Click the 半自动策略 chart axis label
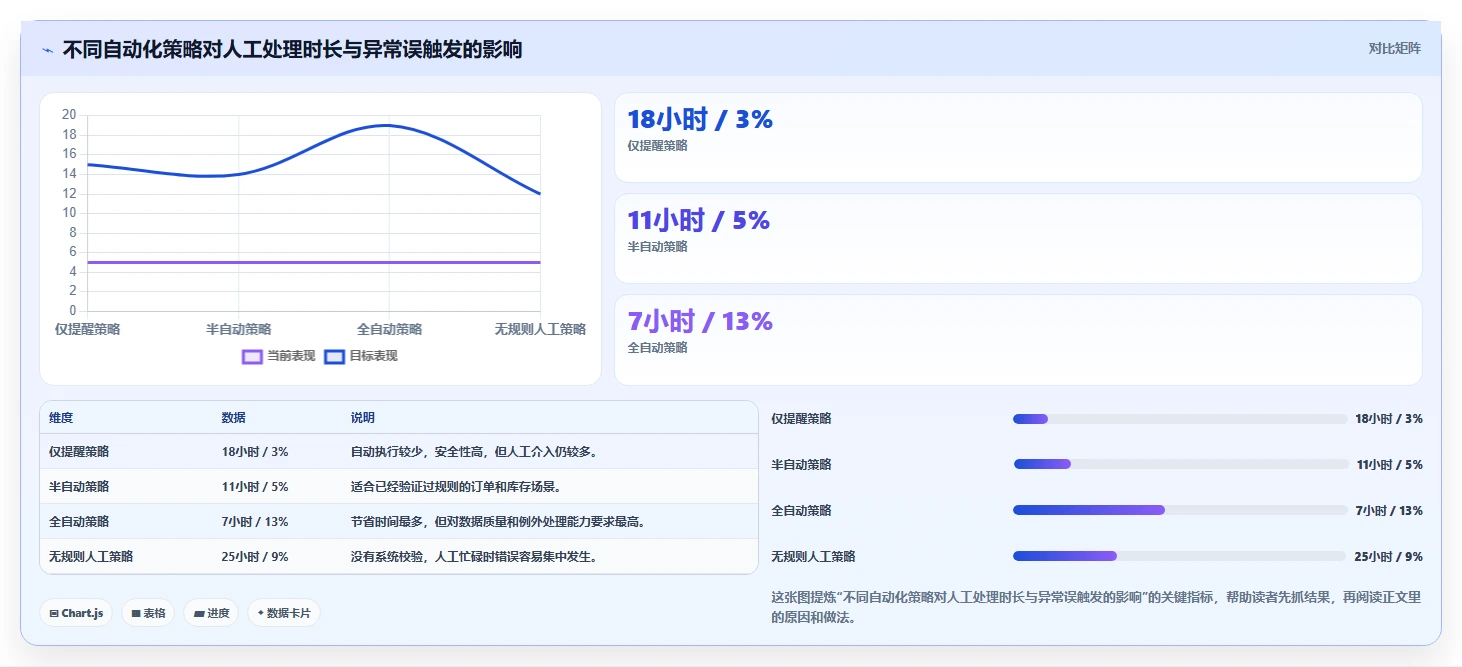This screenshot has width=1462, height=667. (x=238, y=329)
